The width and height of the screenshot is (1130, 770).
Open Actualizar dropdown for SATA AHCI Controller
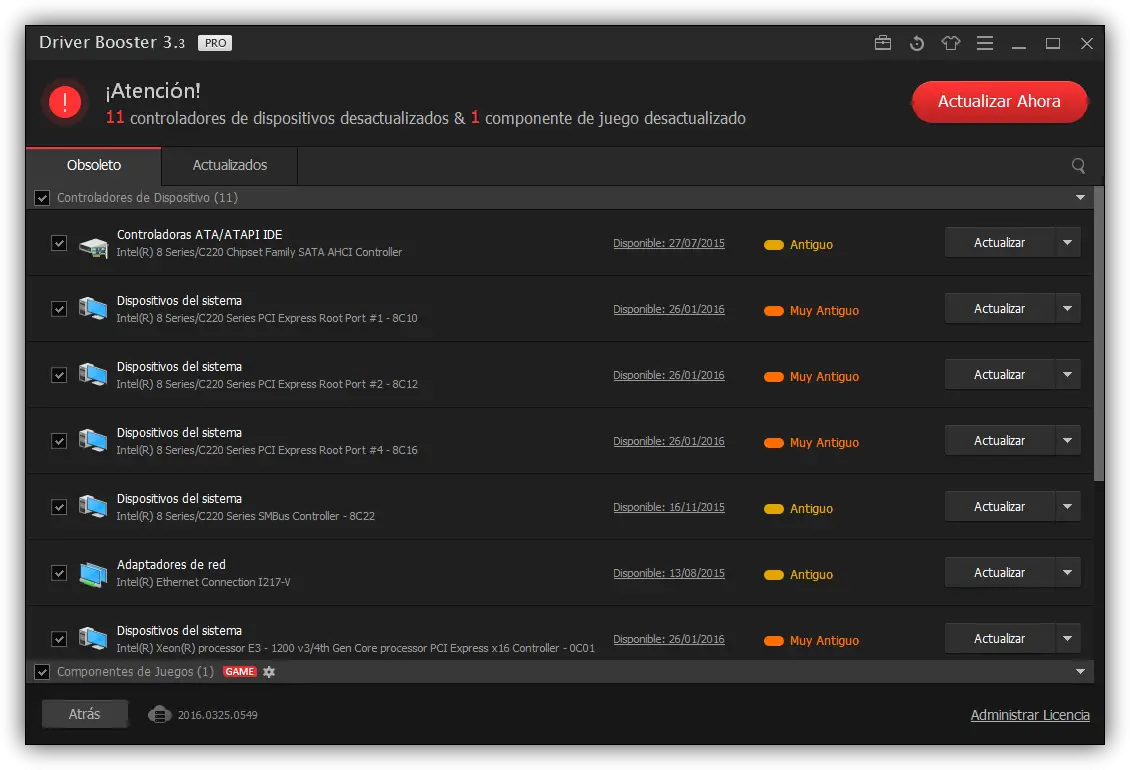1067,243
